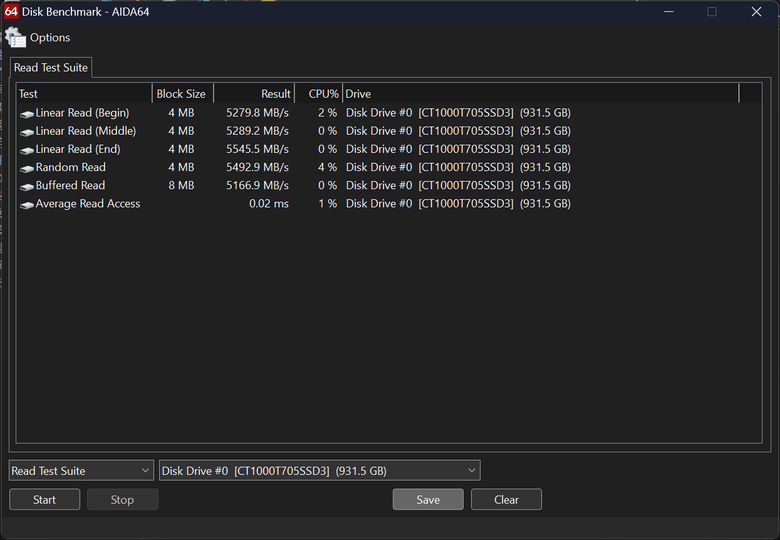The width and height of the screenshot is (780, 540).
Task: Click the 5279.8 MB/s result value
Action: [257, 113]
